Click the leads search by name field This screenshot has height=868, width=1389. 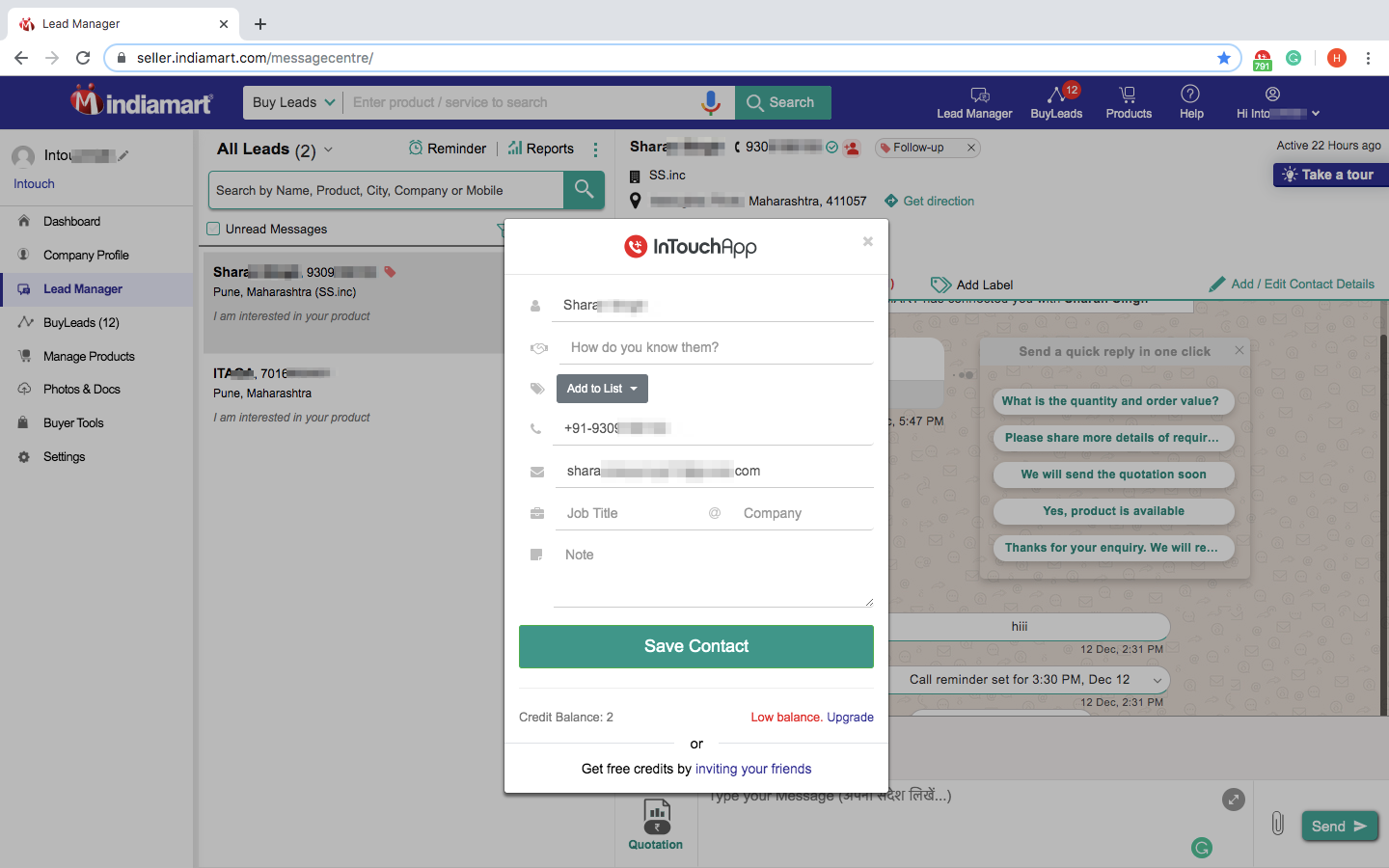click(x=386, y=190)
